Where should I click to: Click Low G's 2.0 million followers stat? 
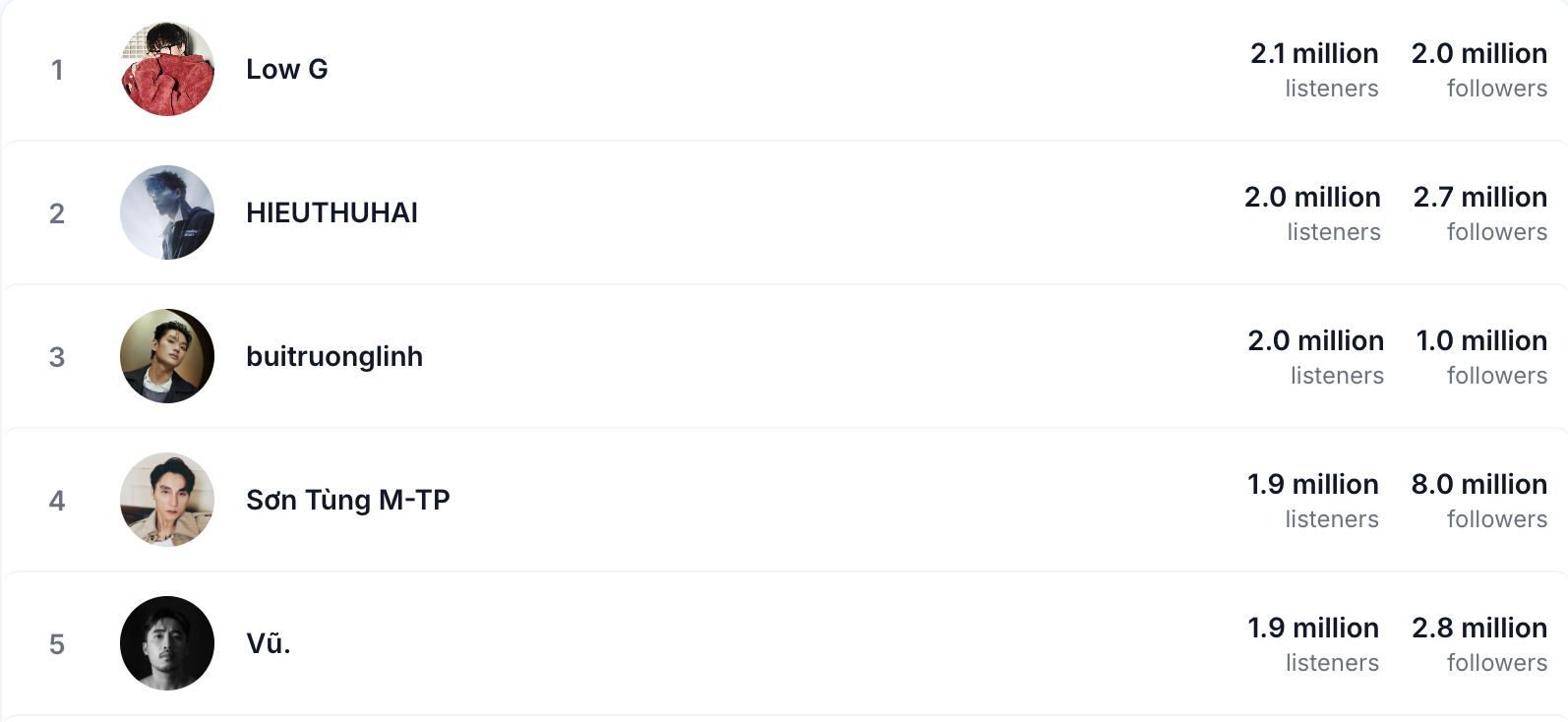coord(1478,54)
